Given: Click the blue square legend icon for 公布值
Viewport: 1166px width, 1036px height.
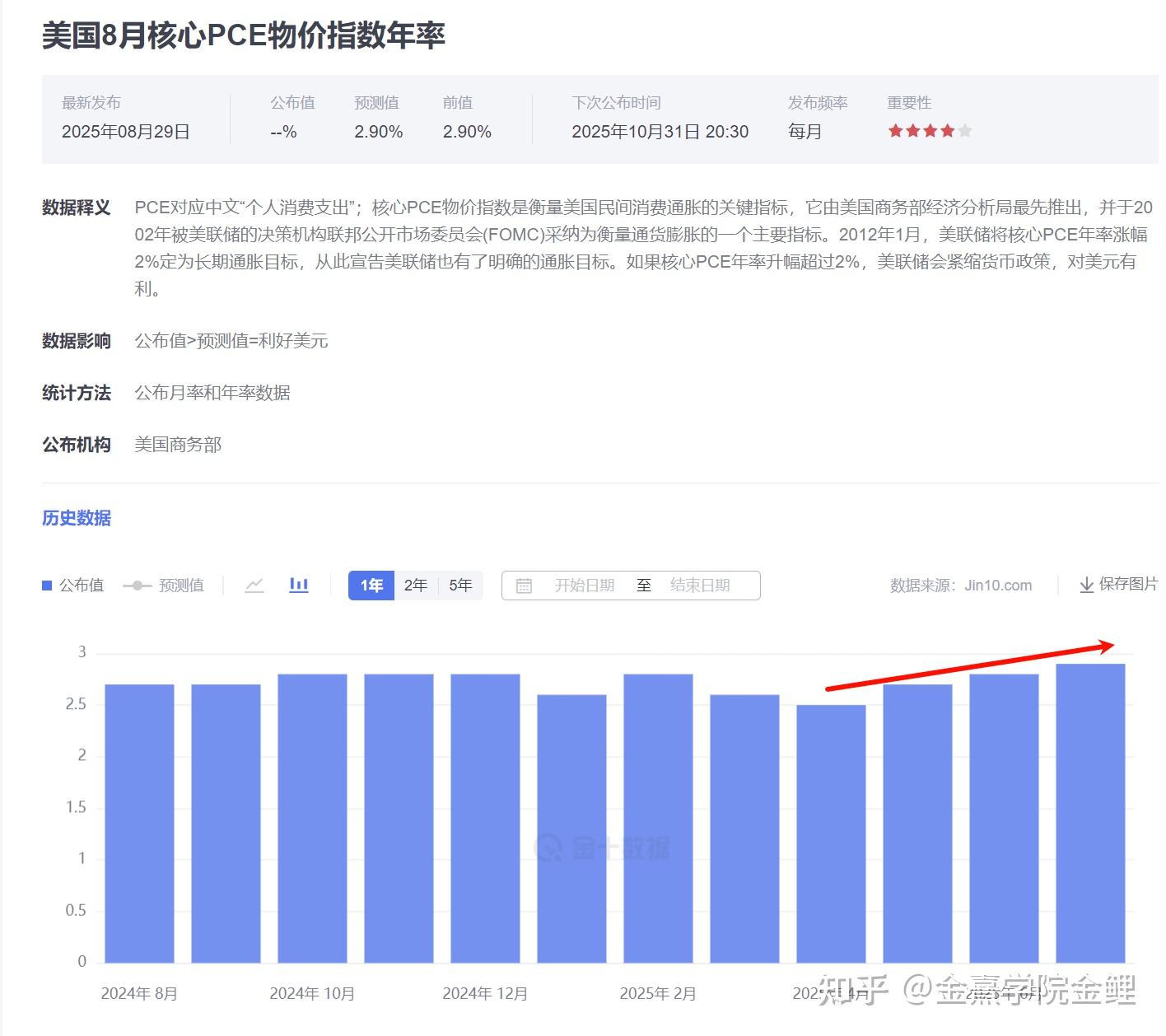Looking at the screenshot, I should (x=46, y=585).
